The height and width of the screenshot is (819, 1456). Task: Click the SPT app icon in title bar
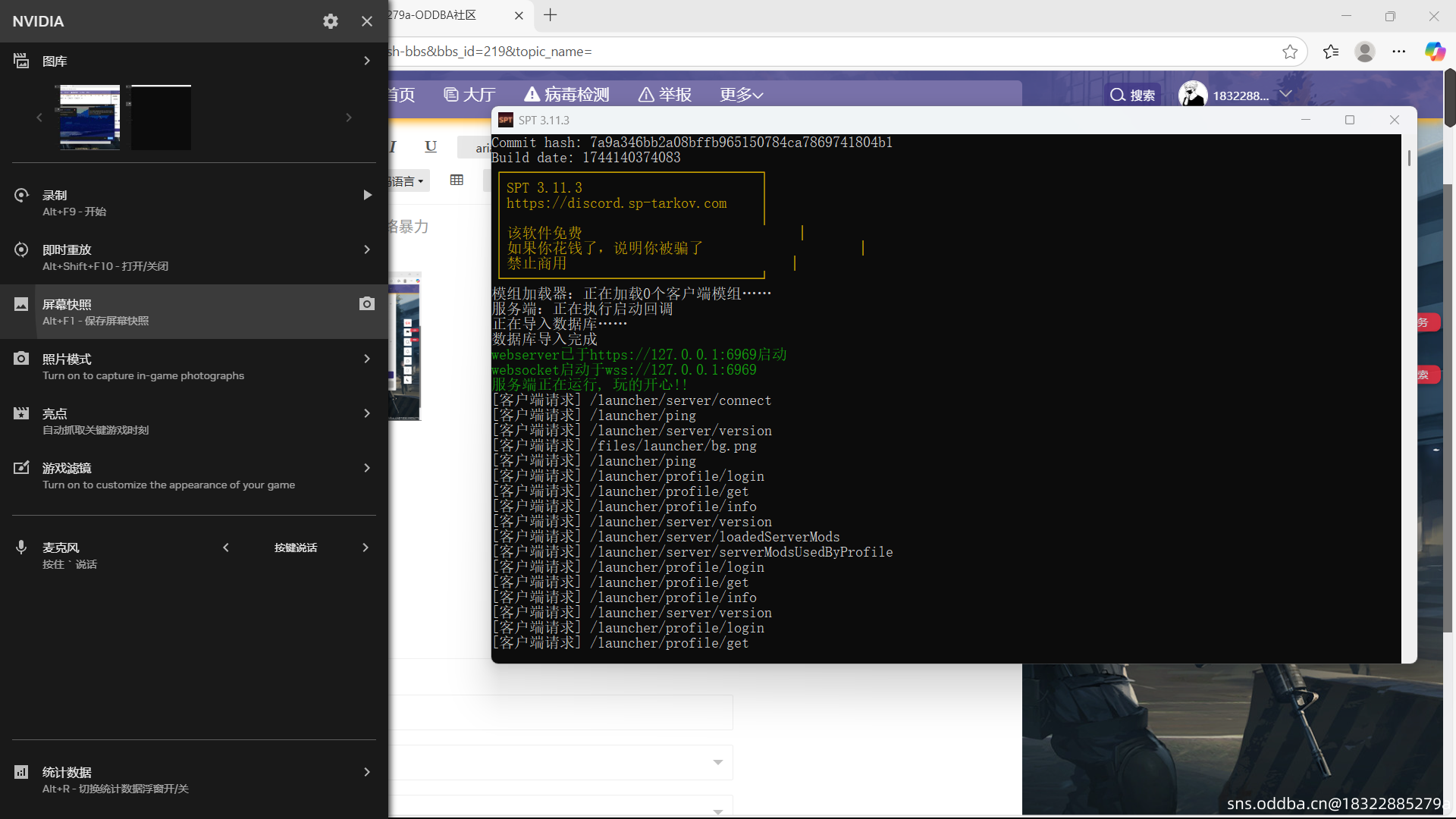click(506, 120)
